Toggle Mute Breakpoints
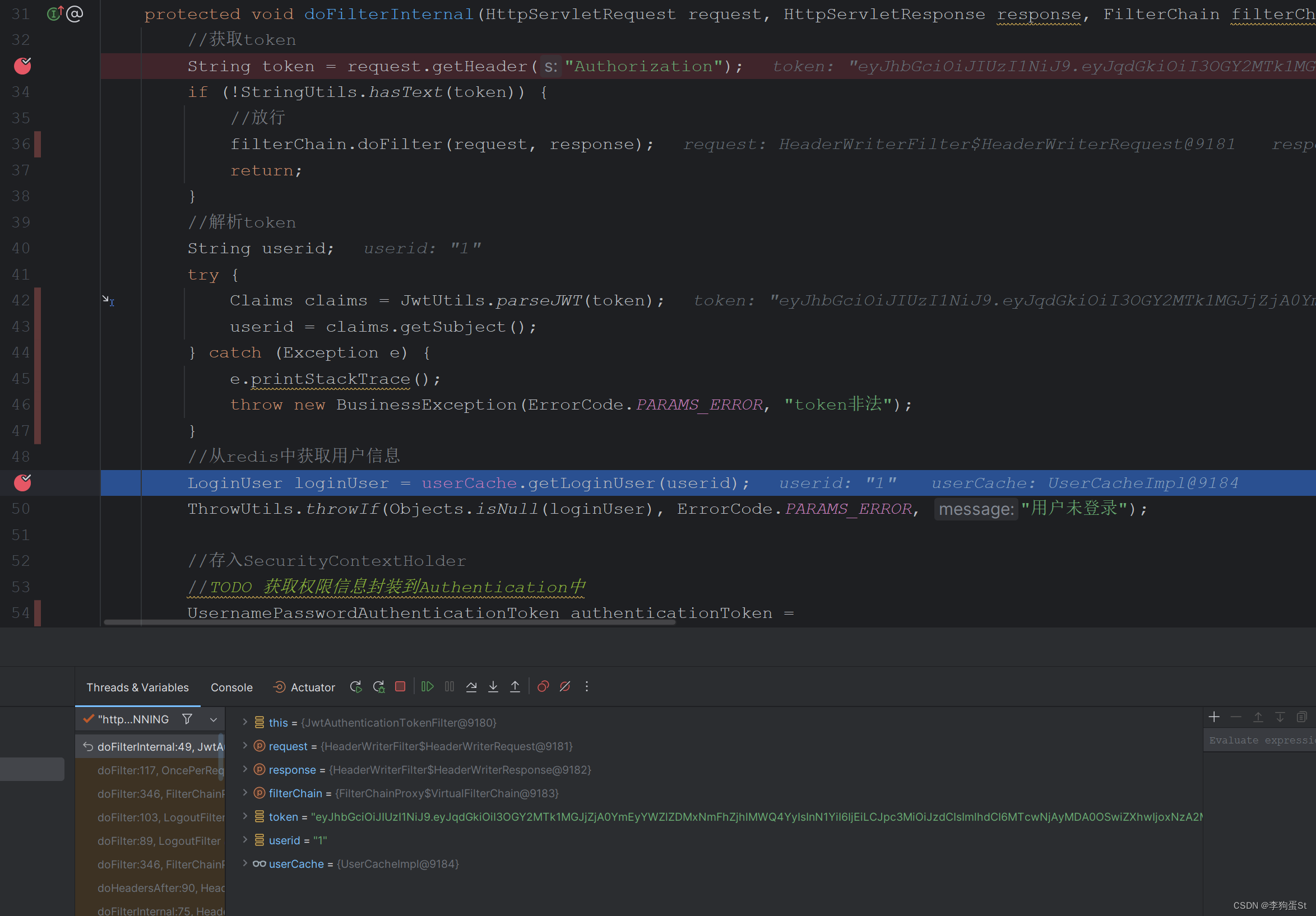This screenshot has height=916, width=1316. click(x=564, y=686)
